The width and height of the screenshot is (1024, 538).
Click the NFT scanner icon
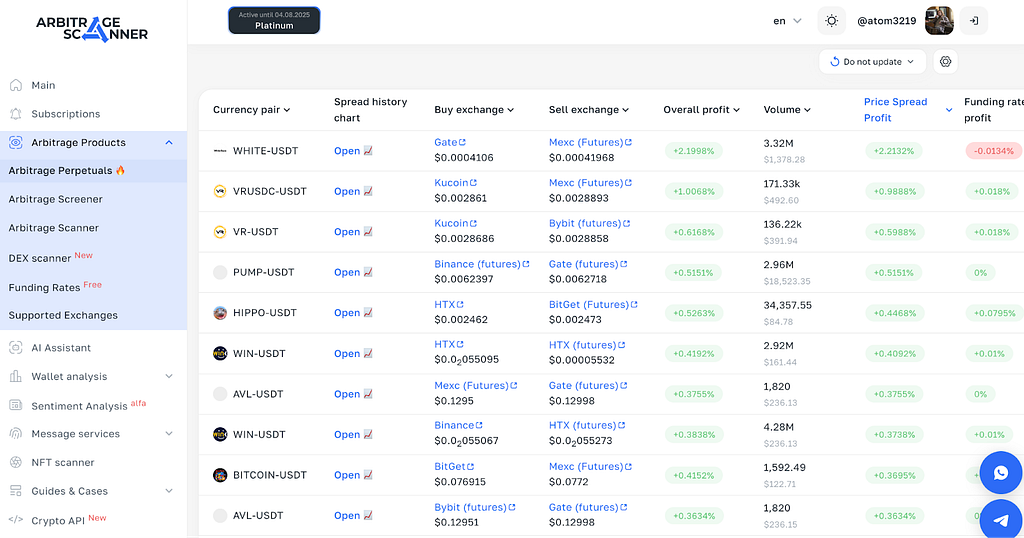pyautogui.click(x=16, y=462)
